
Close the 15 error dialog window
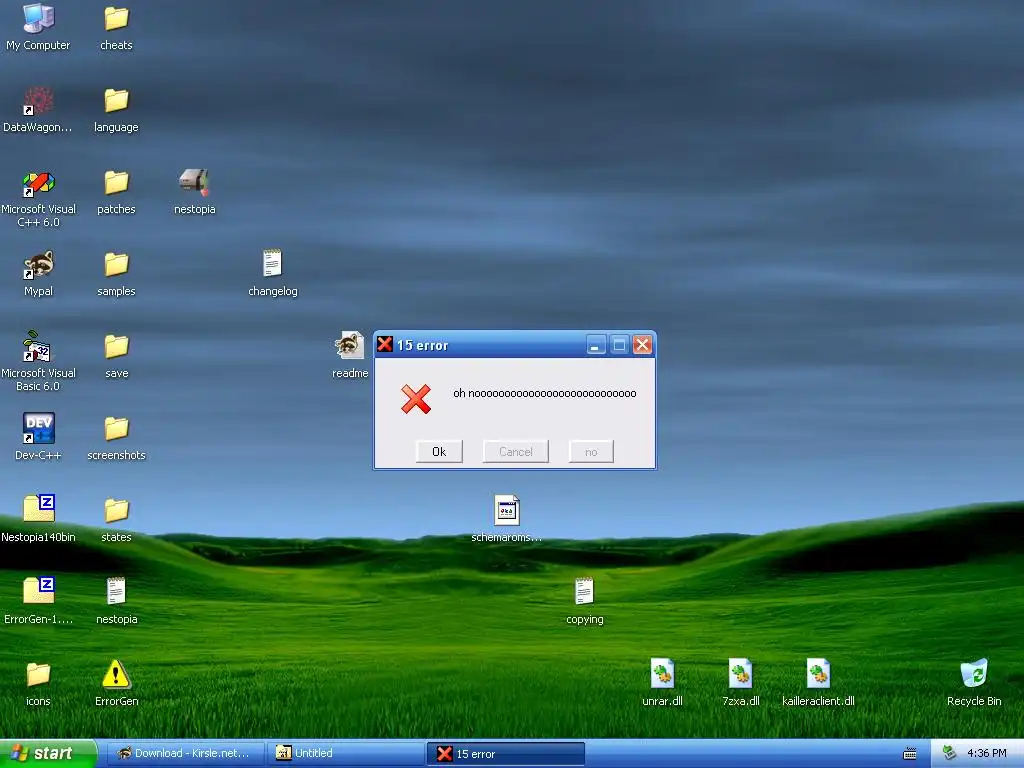tap(642, 345)
